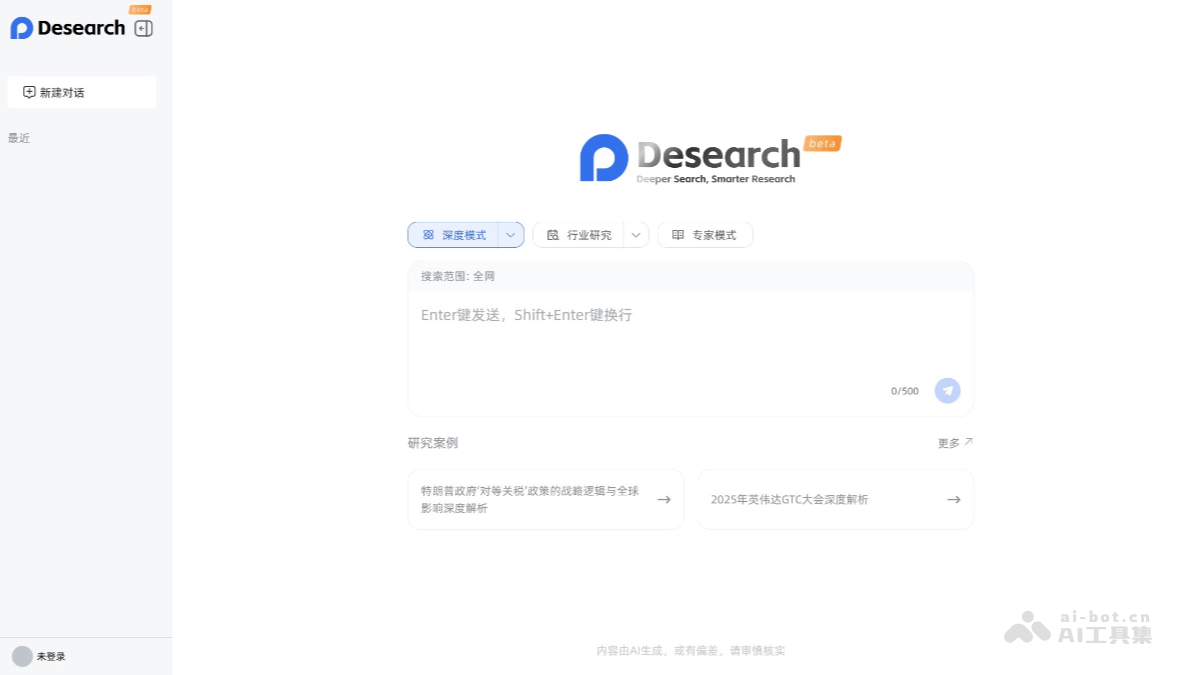Image resolution: width=1200 pixels, height=675 pixels.
Task: Select 最近 in the sidebar
Action: tap(18, 137)
